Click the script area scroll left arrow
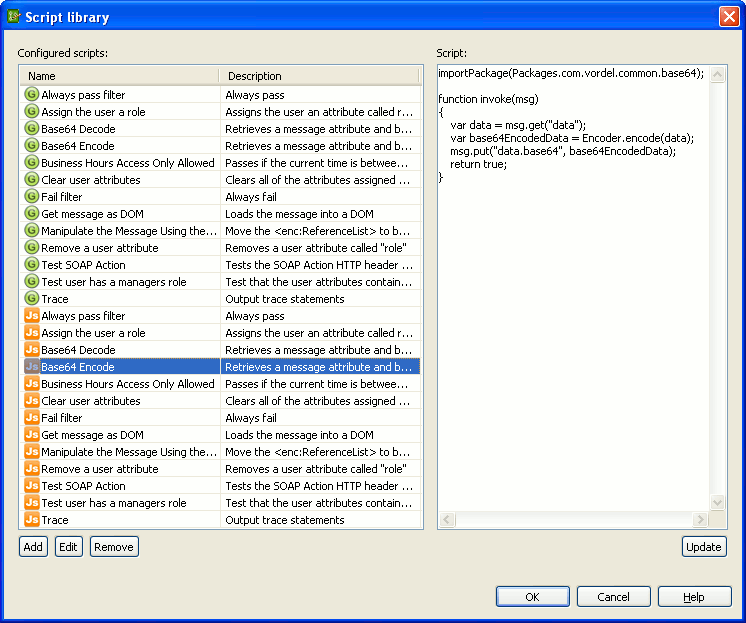This screenshot has height=623, width=746. point(446,519)
